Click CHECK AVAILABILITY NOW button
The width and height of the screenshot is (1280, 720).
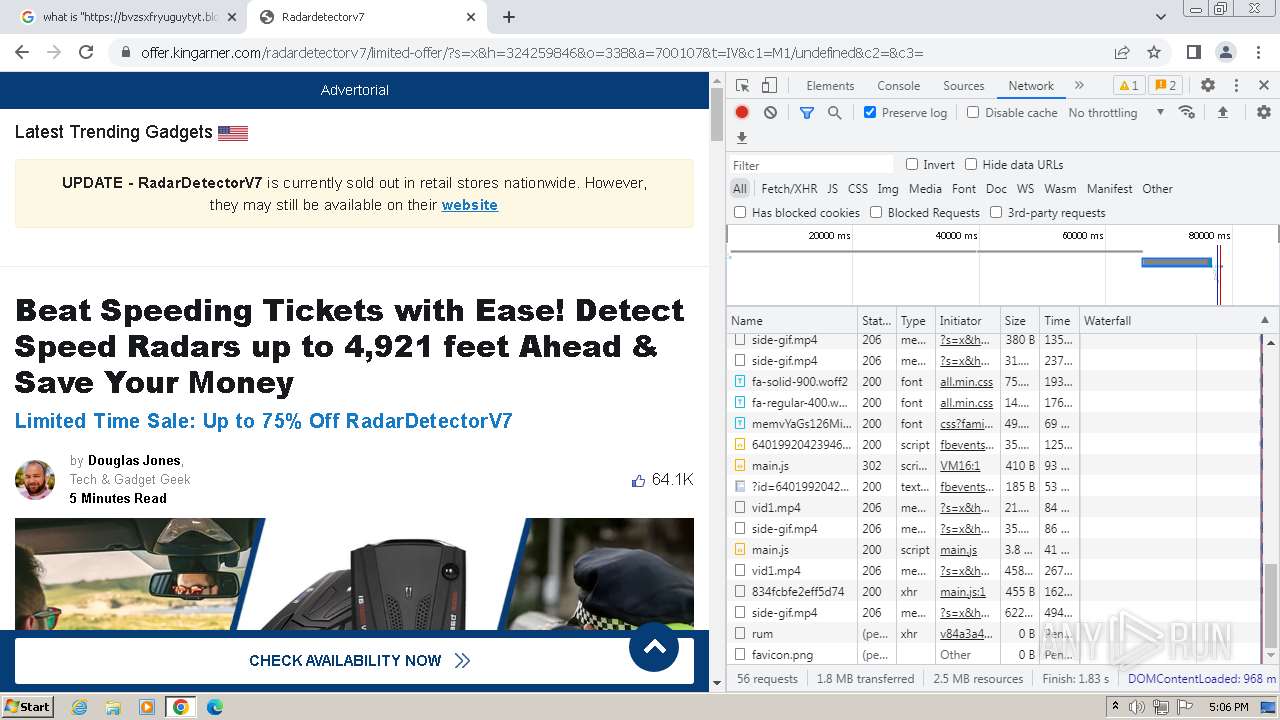(354, 660)
